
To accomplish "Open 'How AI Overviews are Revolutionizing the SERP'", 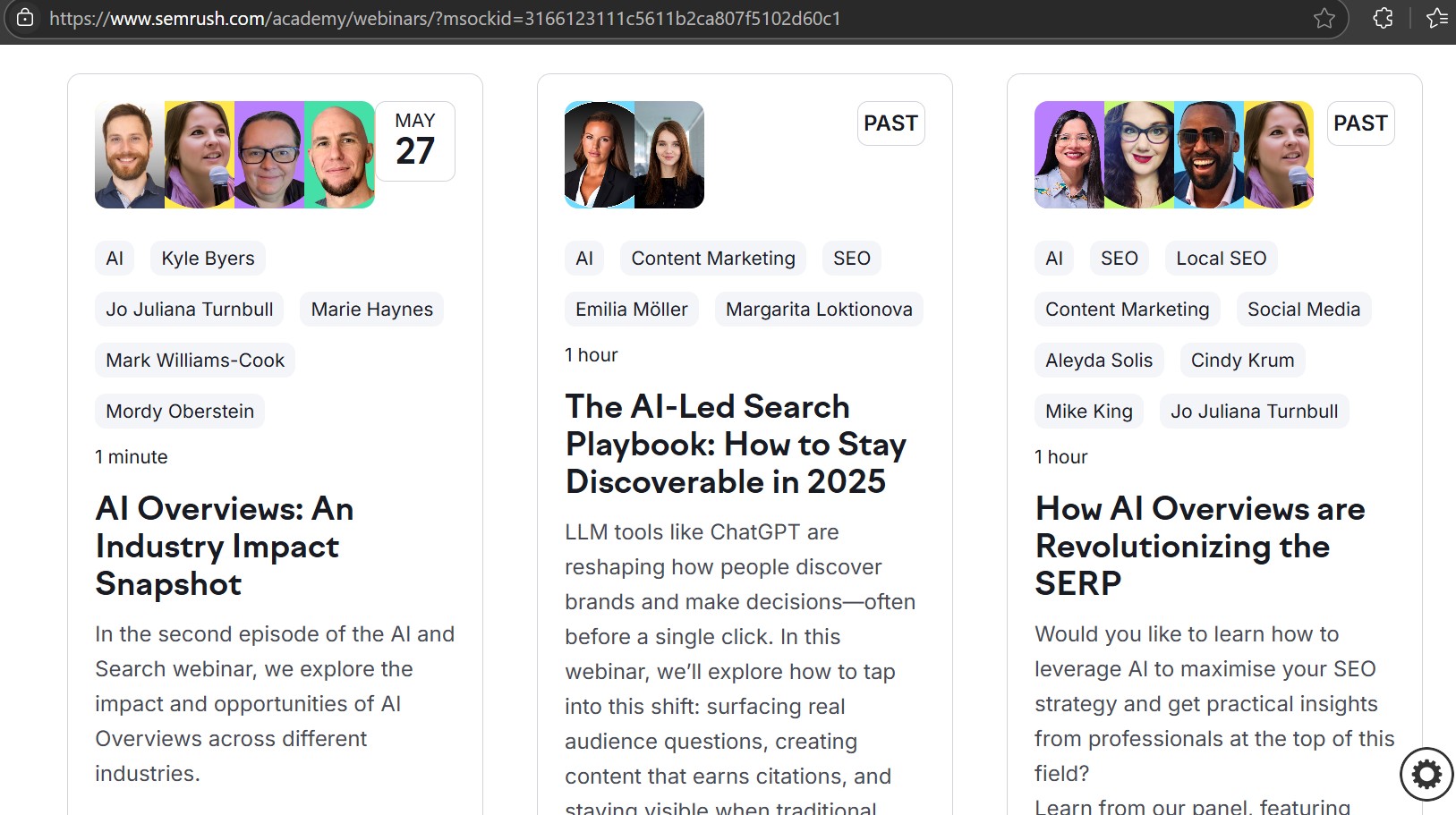I will click(x=1199, y=546).
